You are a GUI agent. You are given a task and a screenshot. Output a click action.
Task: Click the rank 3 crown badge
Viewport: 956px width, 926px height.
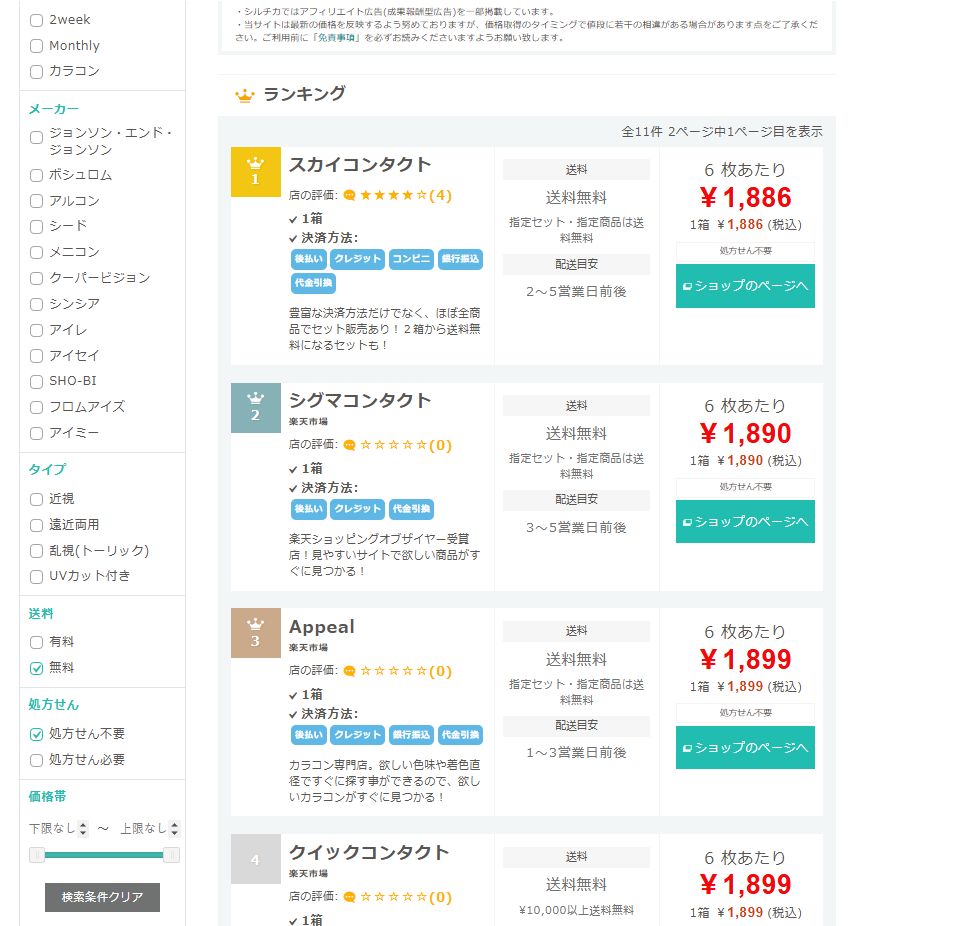(x=255, y=633)
